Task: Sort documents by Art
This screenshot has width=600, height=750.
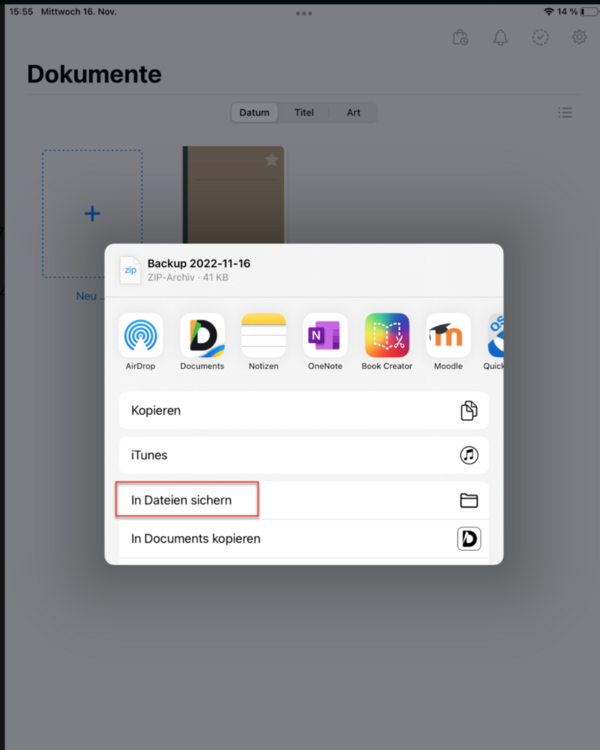Action: click(x=354, y=112)
